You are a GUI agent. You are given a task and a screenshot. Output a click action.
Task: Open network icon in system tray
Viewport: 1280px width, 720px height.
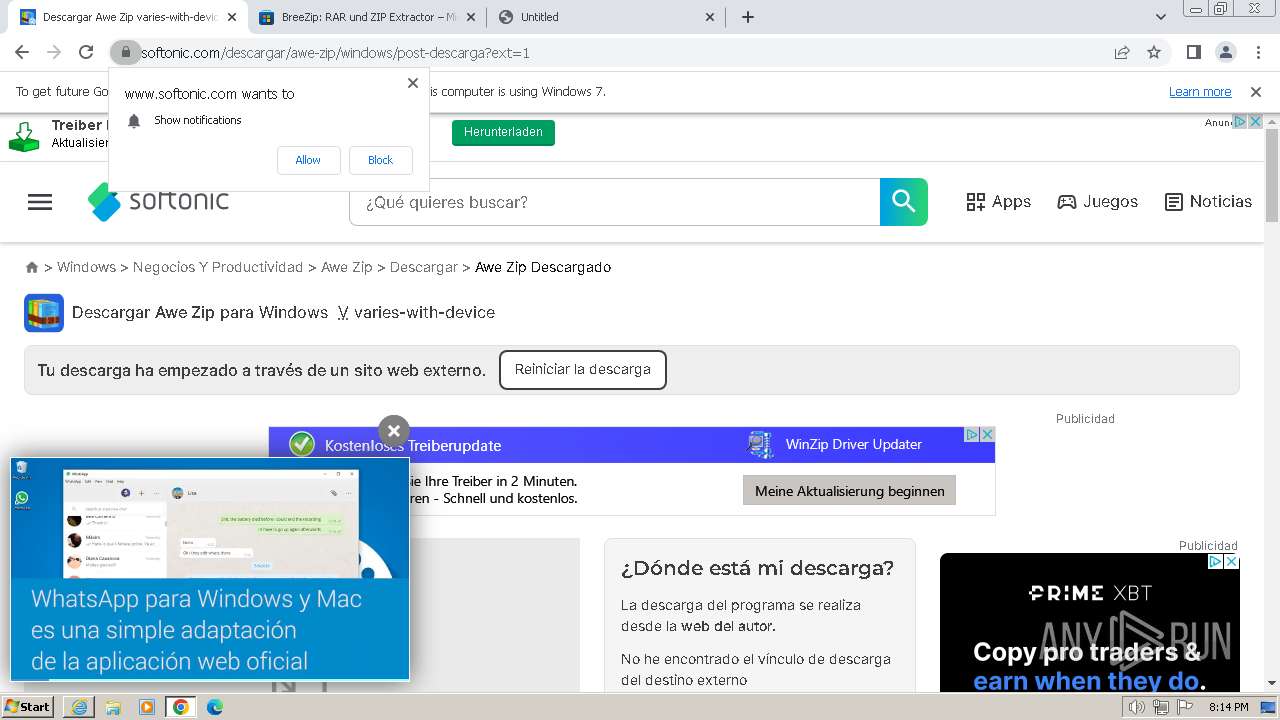pos(1161,707)
